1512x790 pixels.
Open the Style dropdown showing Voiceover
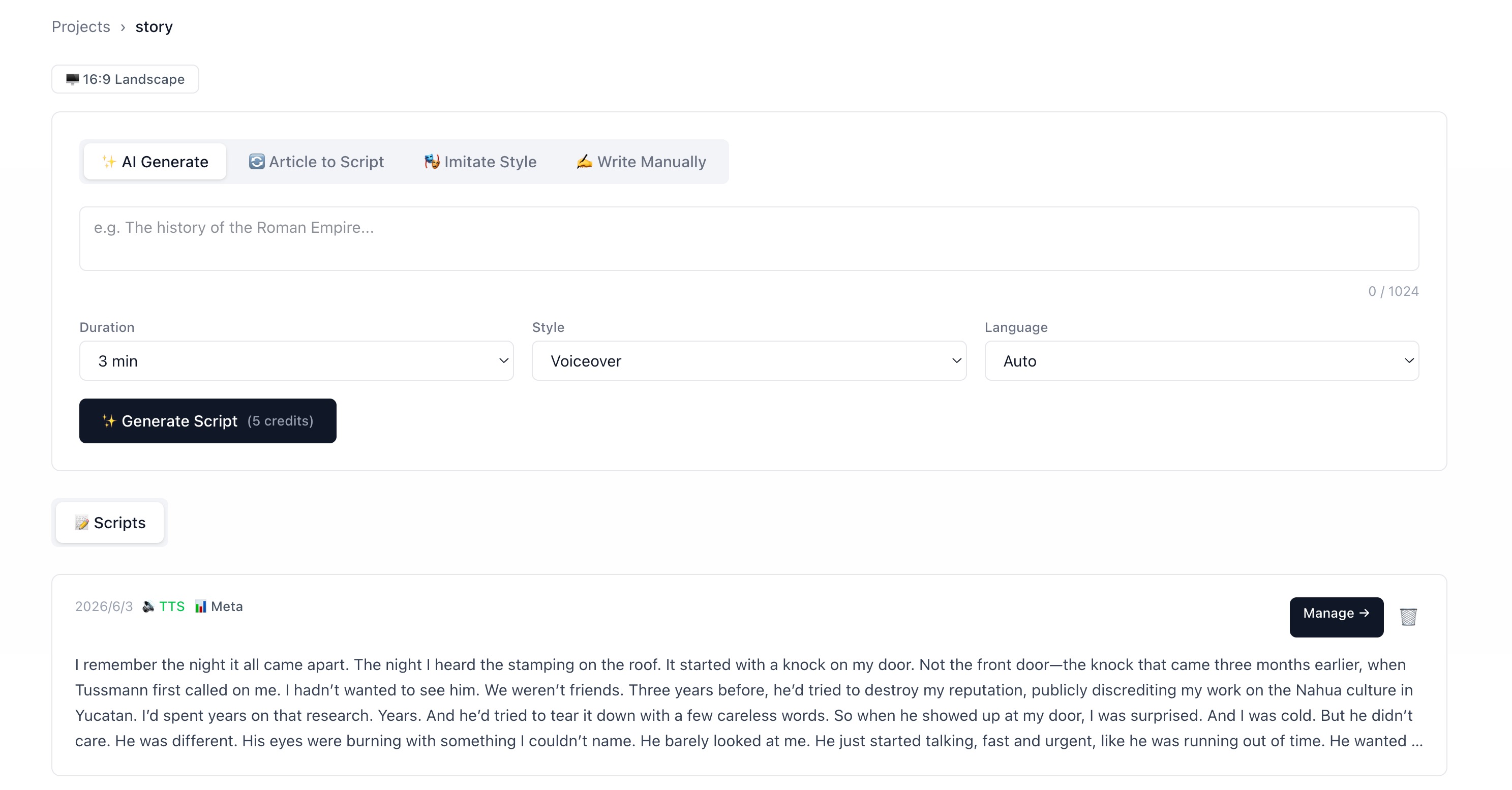749,361
